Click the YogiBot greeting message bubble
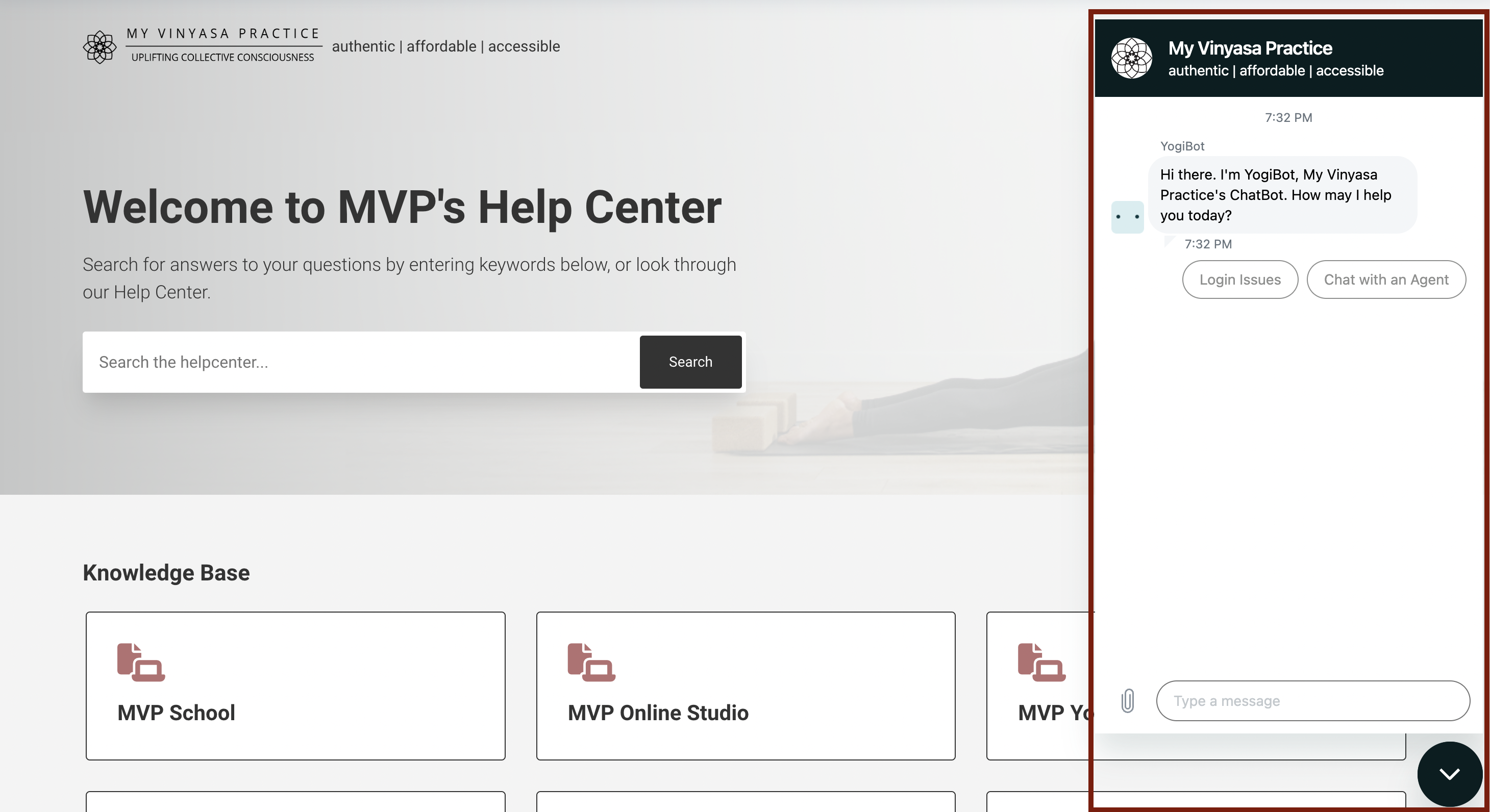1490x812 pixels. (x=1282, y=195)
